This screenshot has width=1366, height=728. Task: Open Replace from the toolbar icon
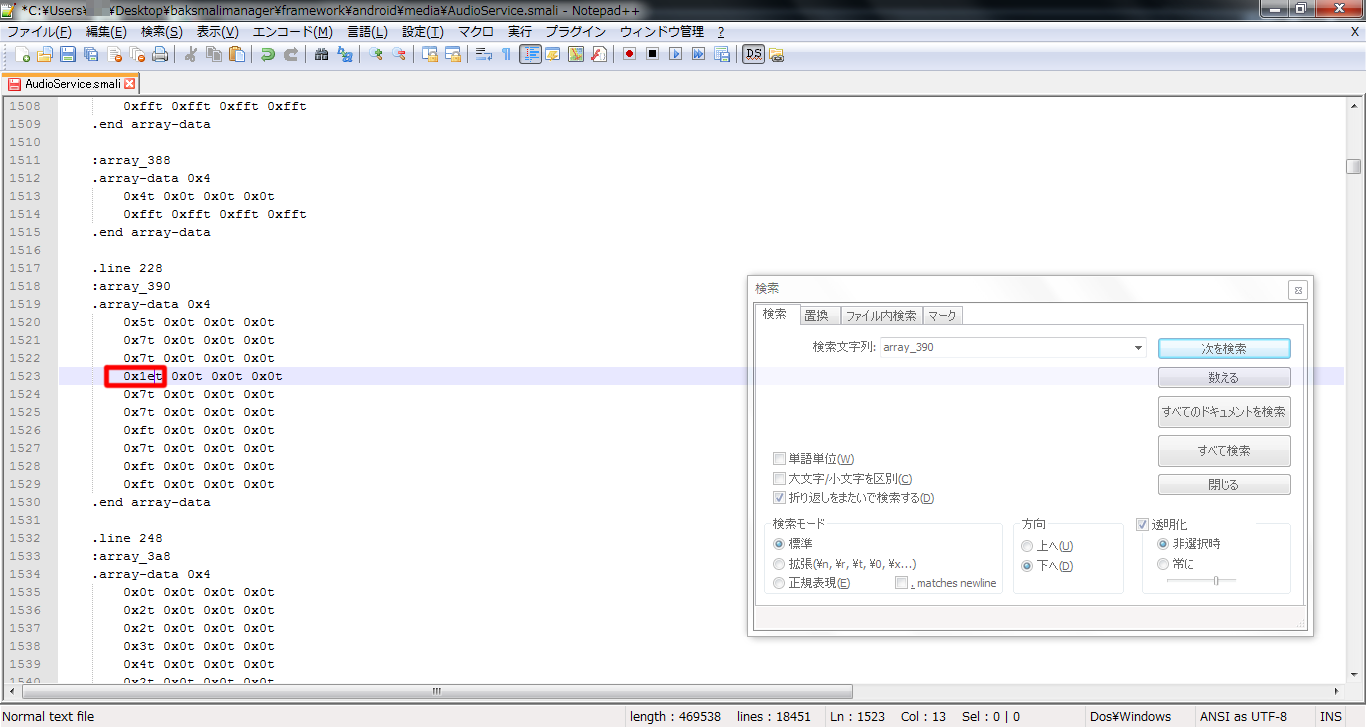coord(344,54)
